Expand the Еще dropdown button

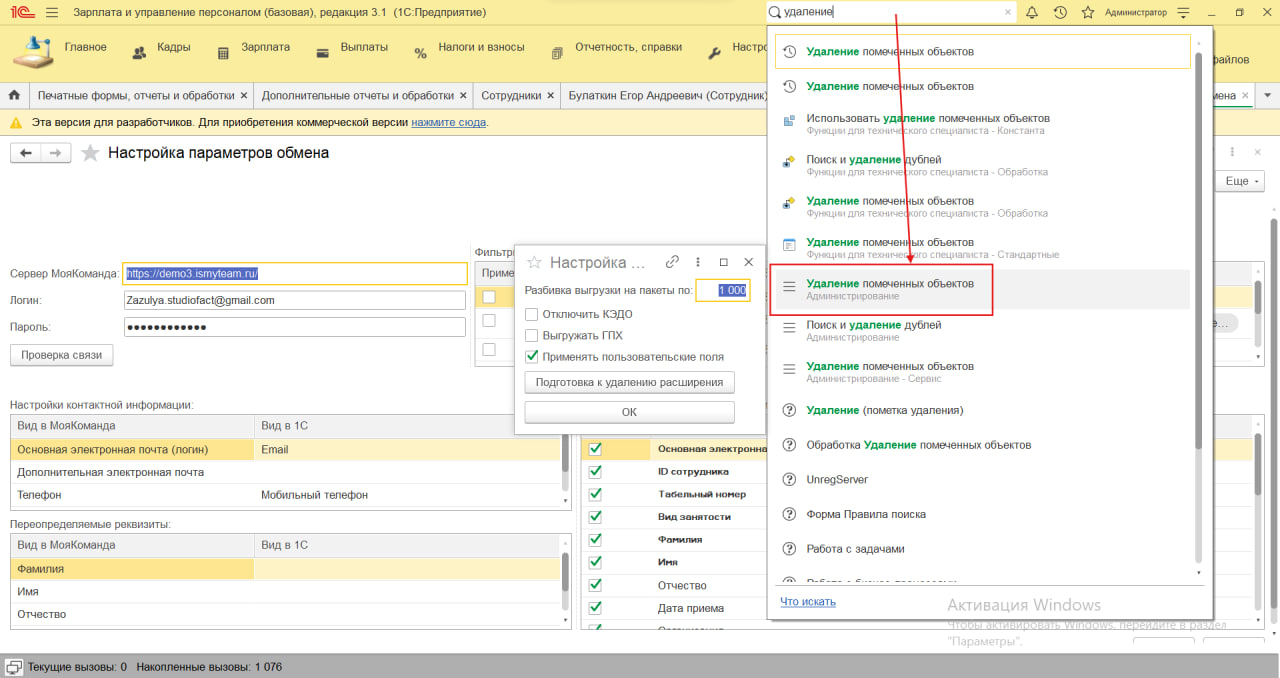pyautogui.click(x=1240, y=181)
